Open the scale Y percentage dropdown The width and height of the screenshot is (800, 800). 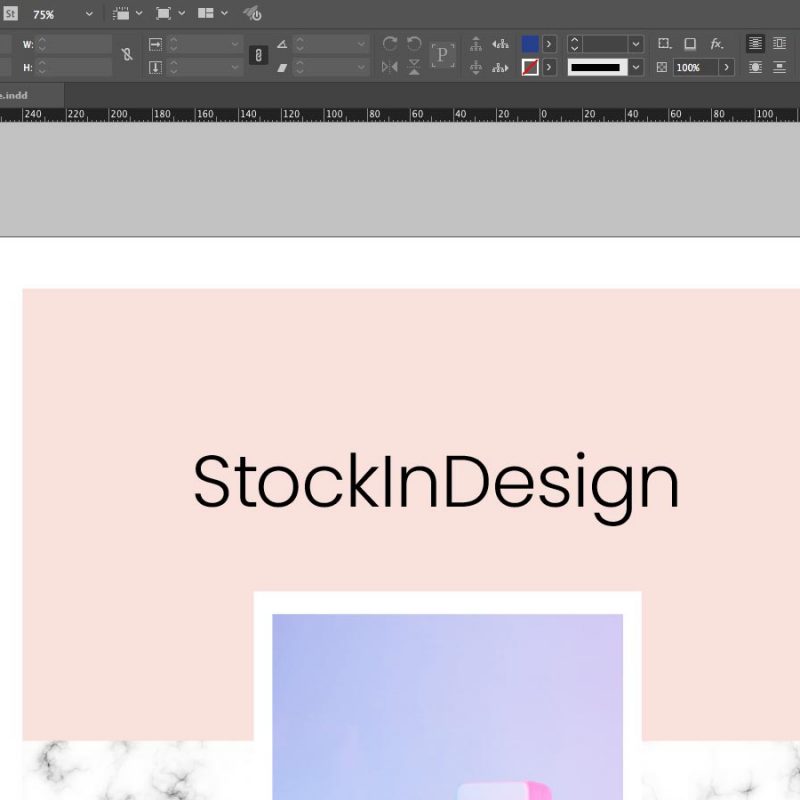[235, 67]
